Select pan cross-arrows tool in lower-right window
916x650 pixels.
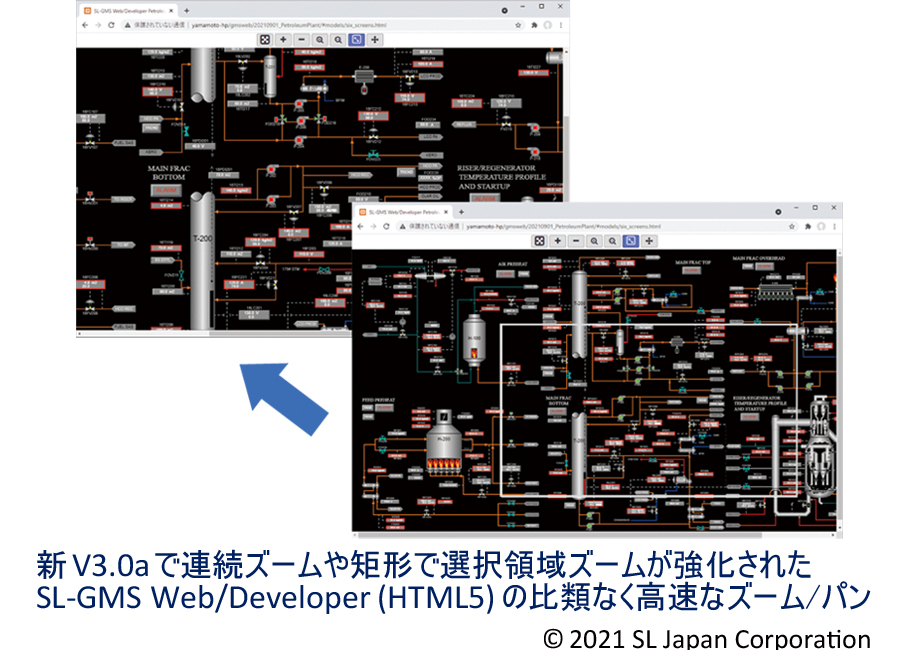point(649,241)
